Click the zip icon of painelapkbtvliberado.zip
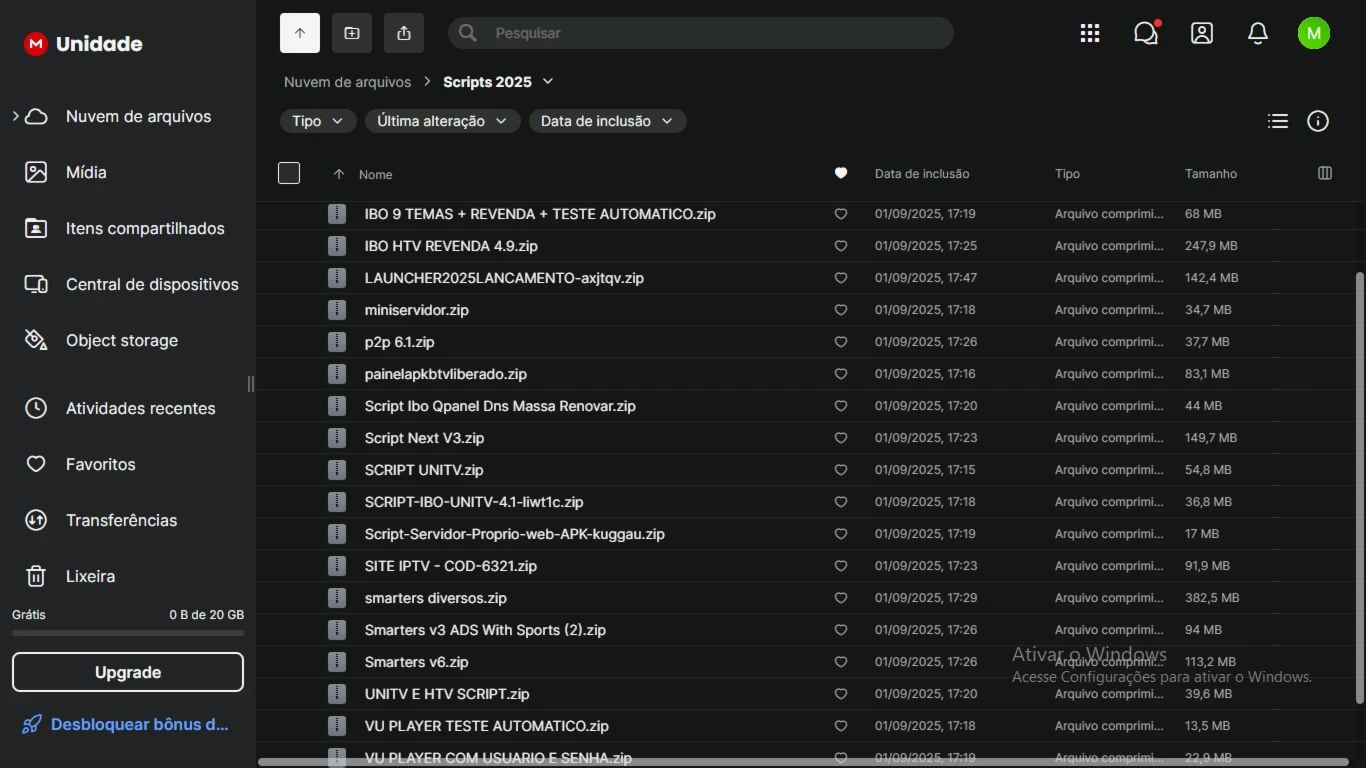1366x768 pixels. (x=337, y=374)
